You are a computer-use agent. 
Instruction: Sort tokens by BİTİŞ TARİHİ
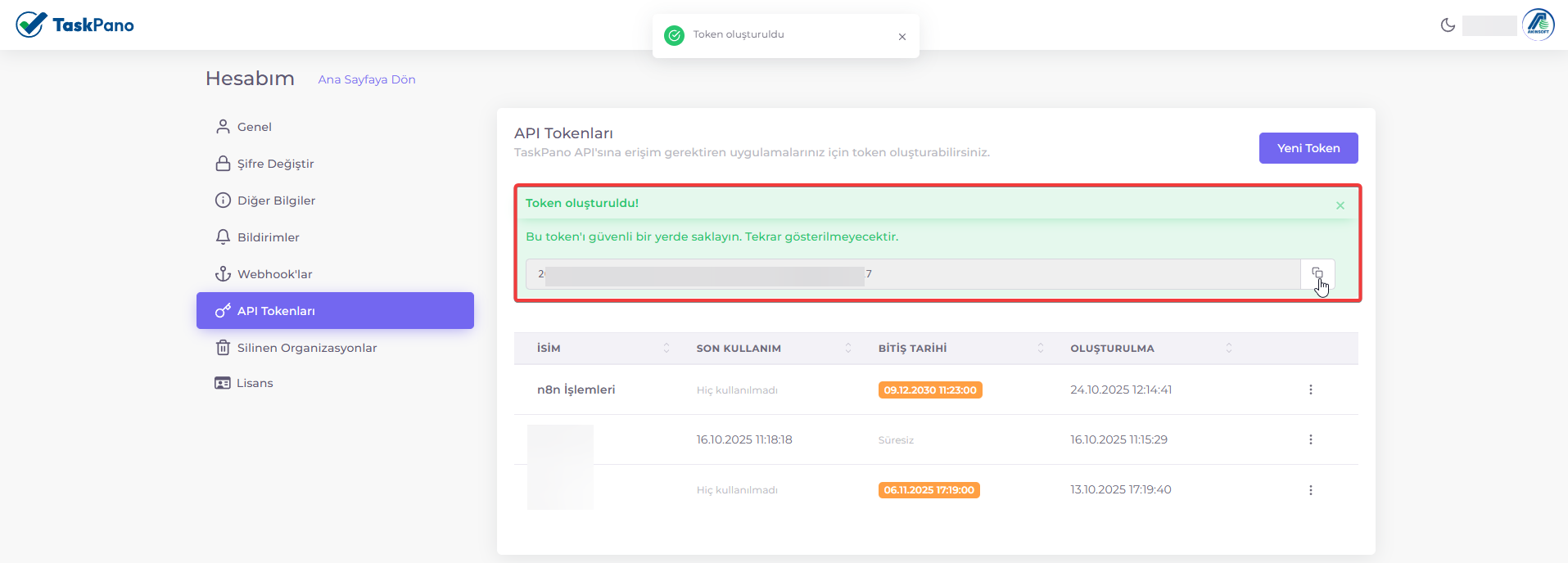coord(1040,349)
